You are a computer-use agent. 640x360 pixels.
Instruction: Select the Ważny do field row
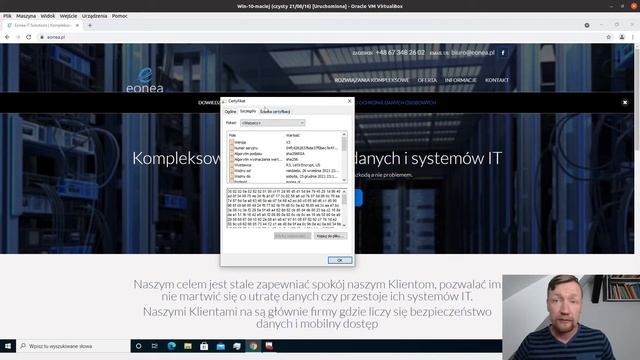pyautogui.click(x=285, y=176)
